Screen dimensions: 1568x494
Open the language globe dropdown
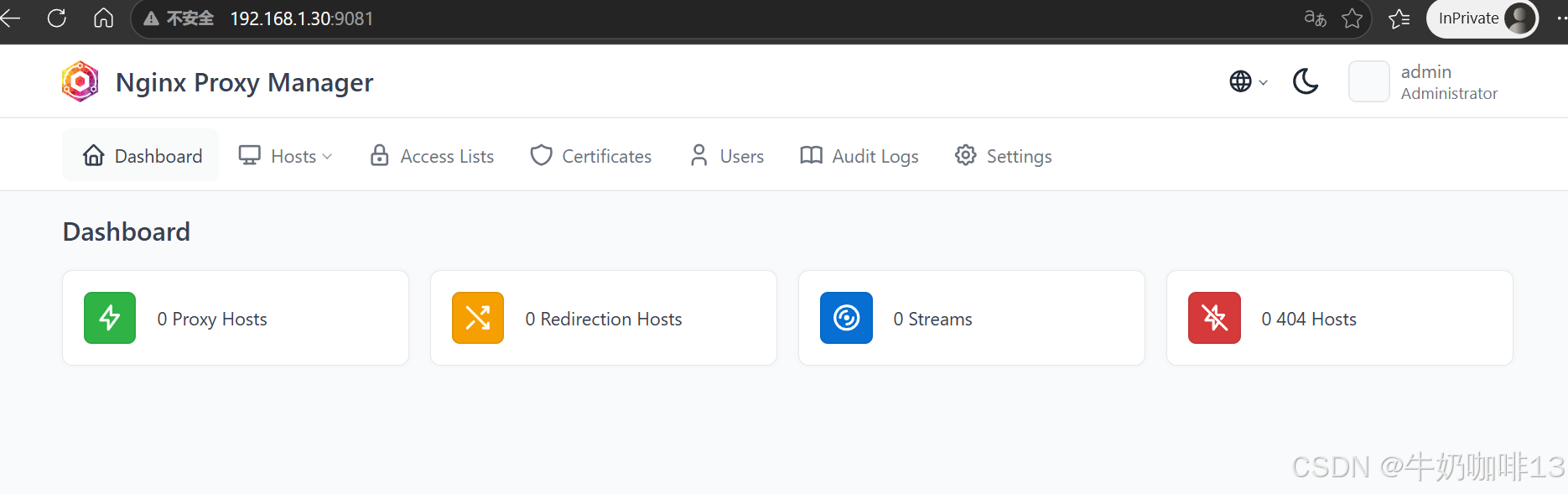coord(1248,81)
